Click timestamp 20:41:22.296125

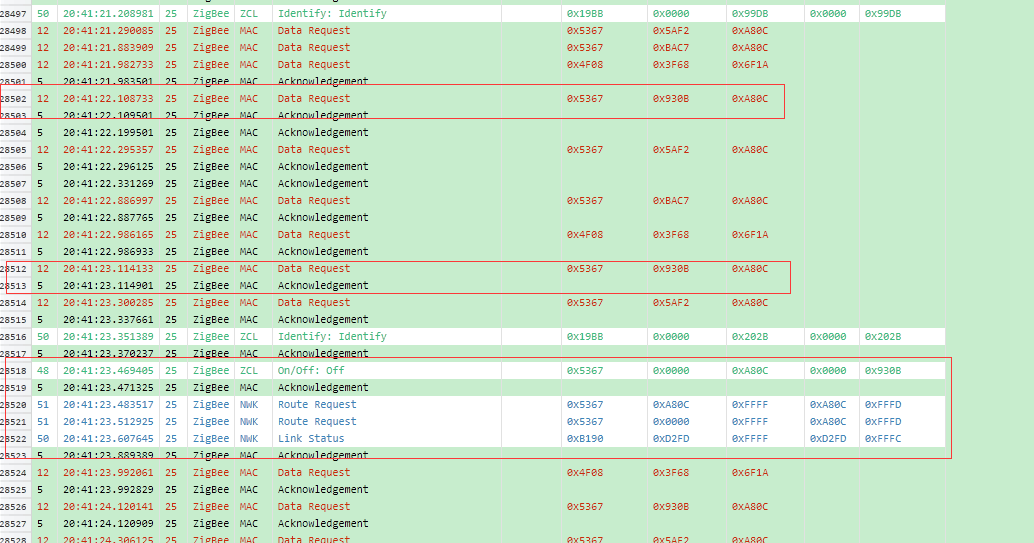[x=108, y=167]
